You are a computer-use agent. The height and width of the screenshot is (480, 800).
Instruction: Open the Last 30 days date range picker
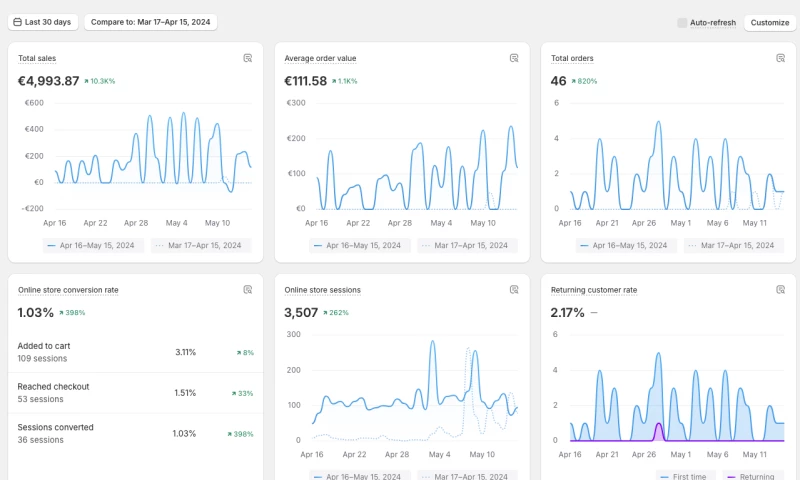click(42, 22)
